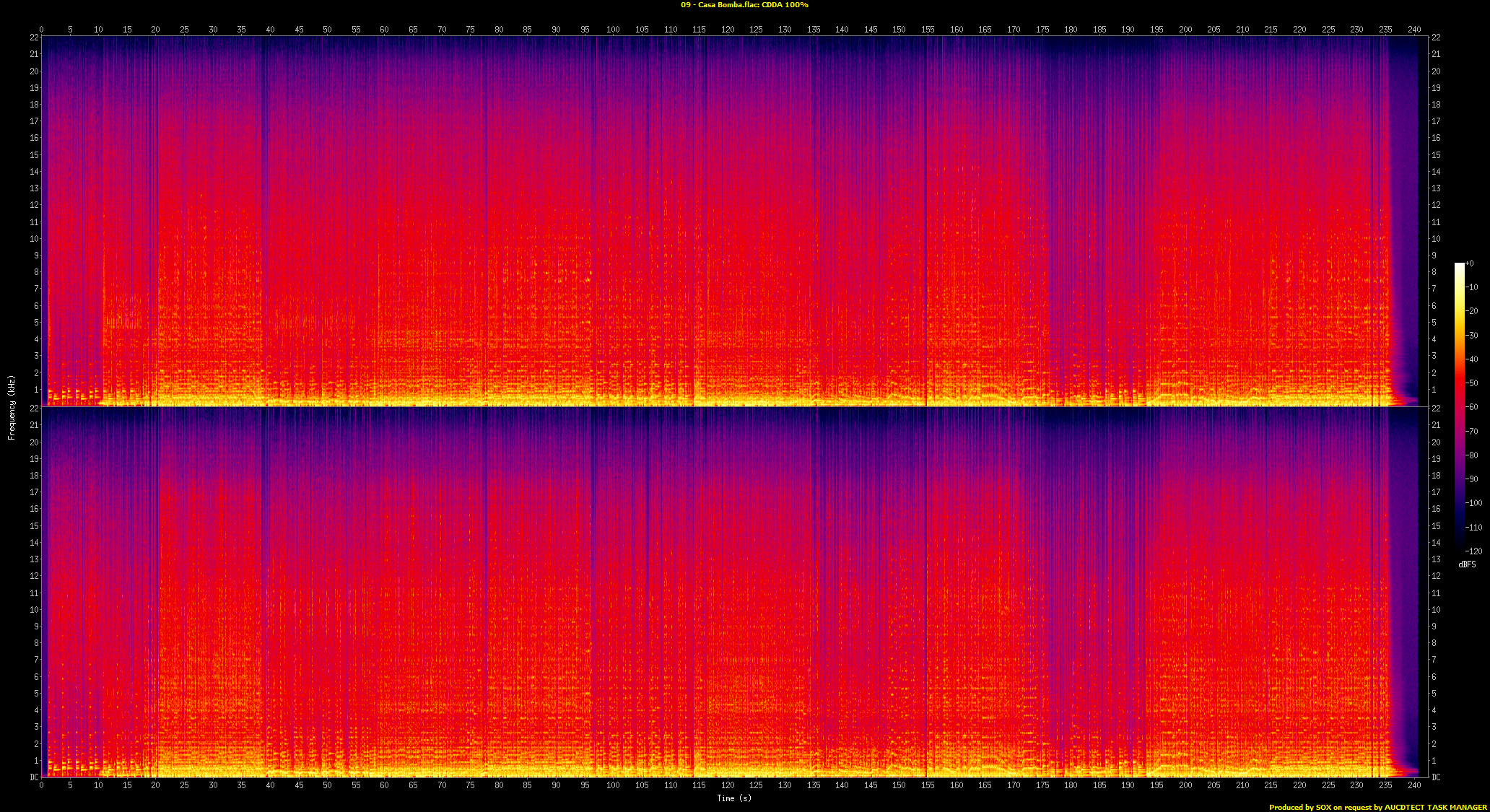The image size is (1490, 812).
Task: Click the 120 second tick on top time axis
Action: coord(728,30)
